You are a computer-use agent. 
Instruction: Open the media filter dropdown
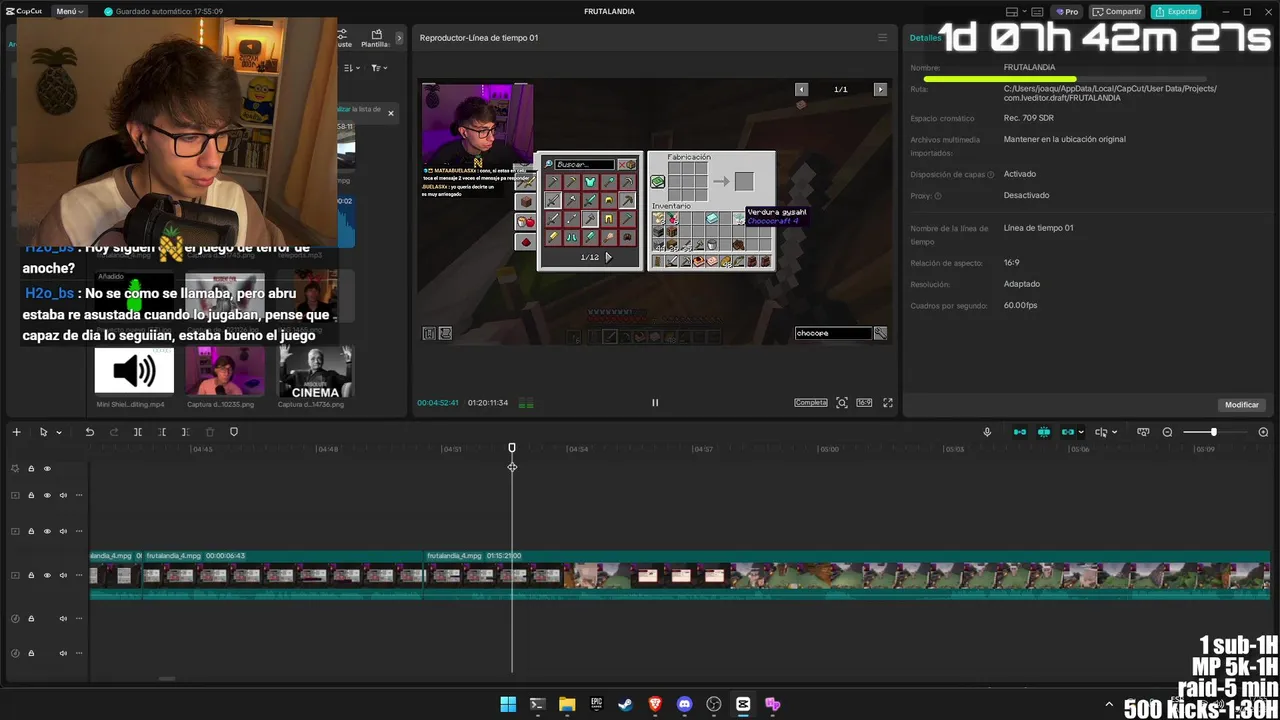pyautogui.click(x=379, y=68)
